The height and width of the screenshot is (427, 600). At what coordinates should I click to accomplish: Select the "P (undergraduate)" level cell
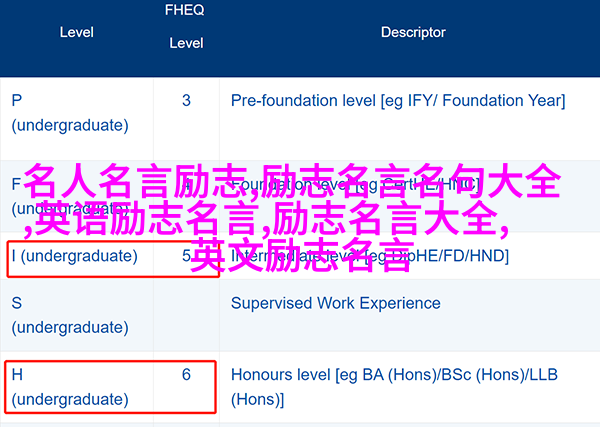coord(70,113)
